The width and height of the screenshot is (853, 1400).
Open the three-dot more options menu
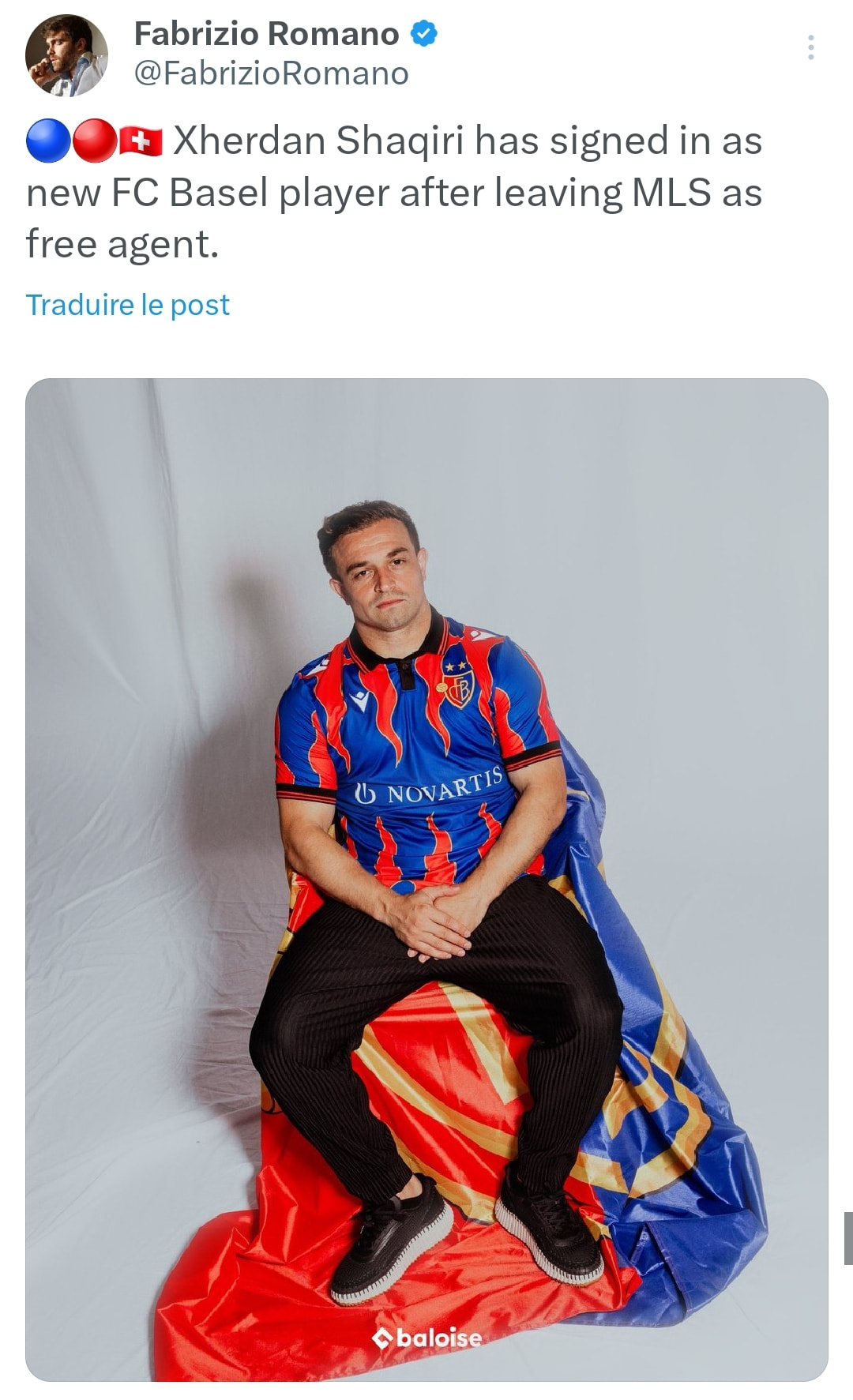click(810, 47)
